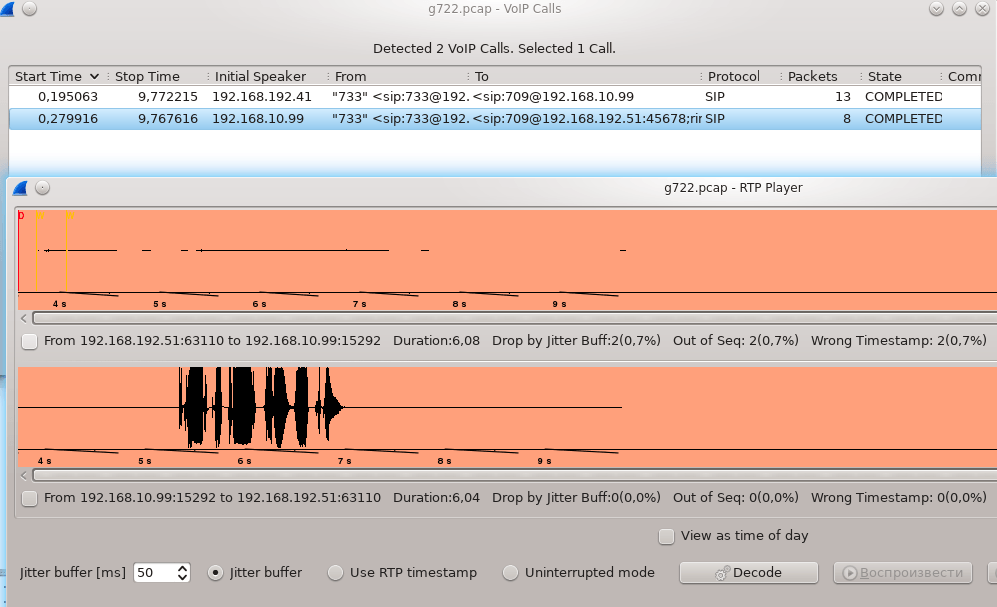Select Use RTP timestamp mode
The image size is (997, 607).
335,573
